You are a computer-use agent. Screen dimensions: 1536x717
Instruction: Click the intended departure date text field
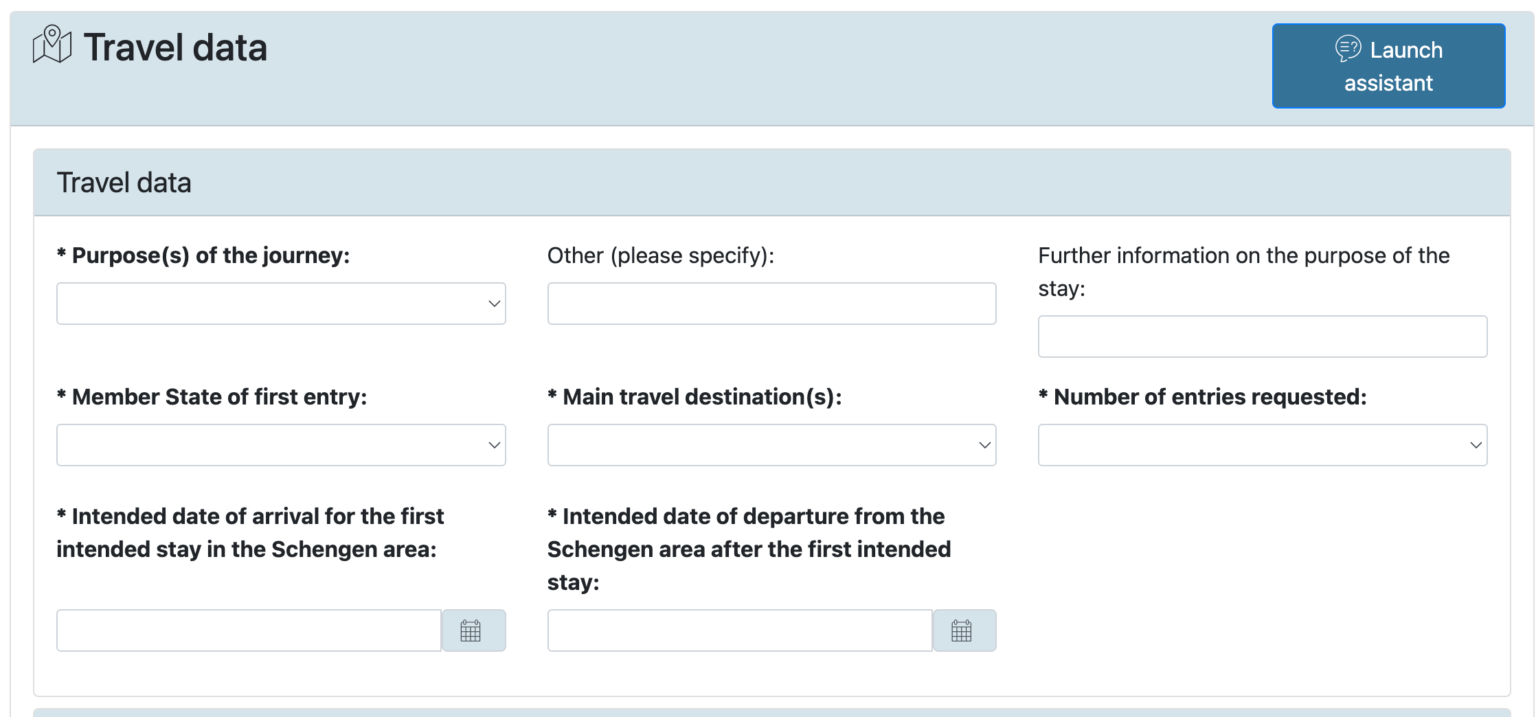point(738,630)
